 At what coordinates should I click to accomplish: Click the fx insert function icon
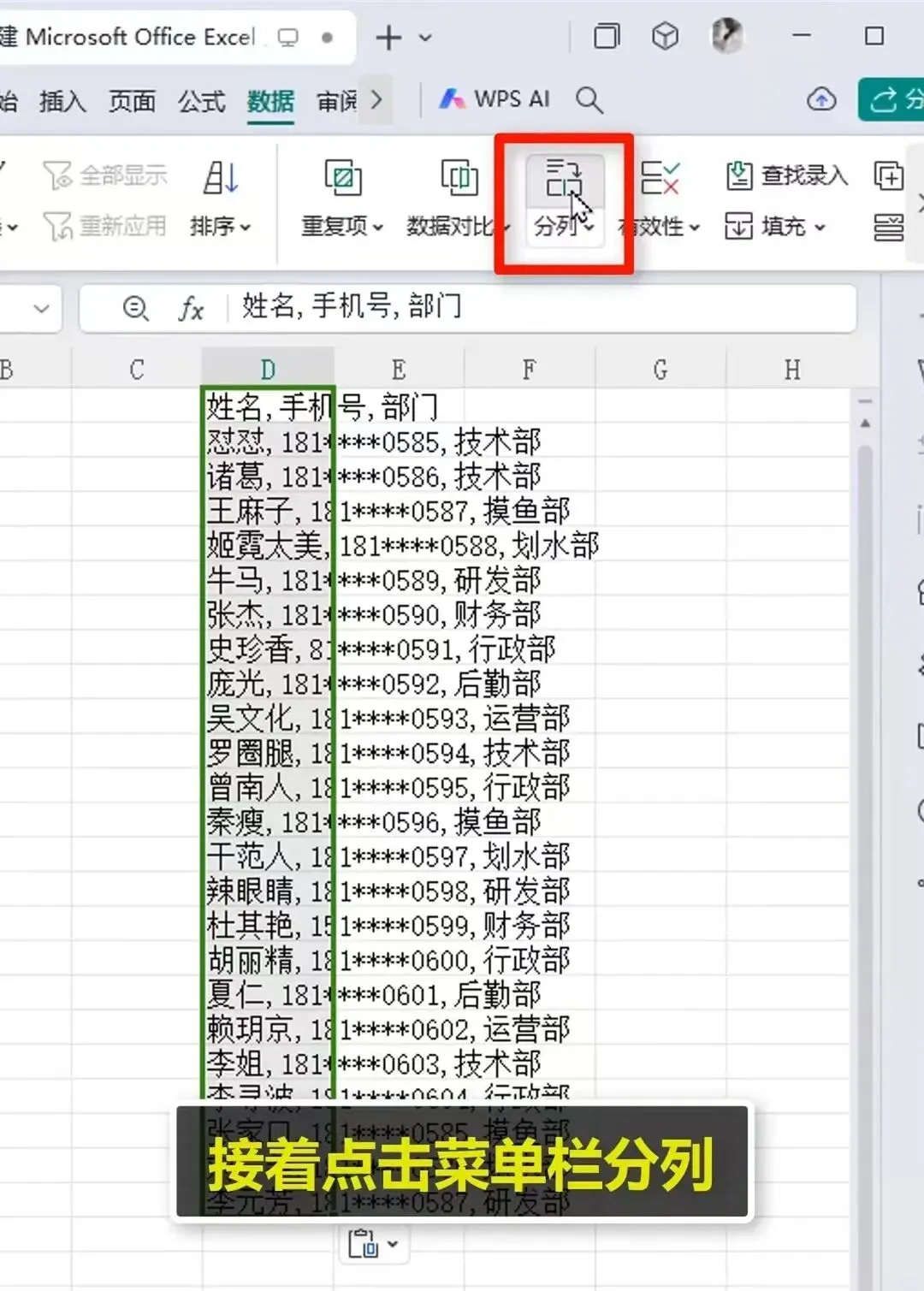(x=191, y=308)
